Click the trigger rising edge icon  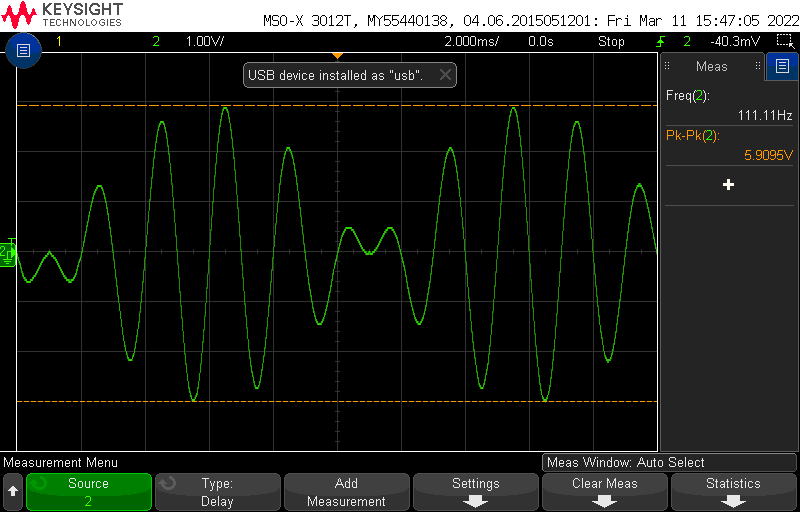(x=660, y=41)
